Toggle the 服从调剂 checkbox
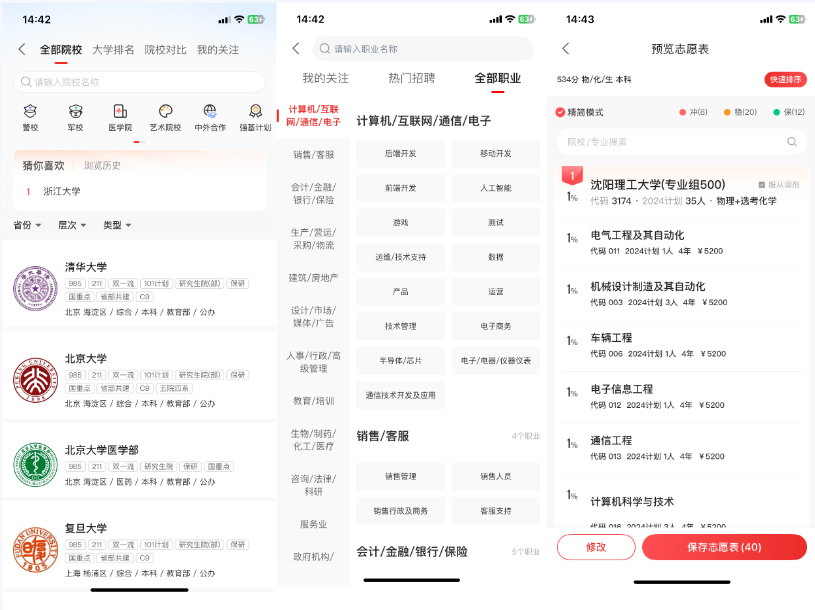815x610 pixels. (x=762, y=184)
